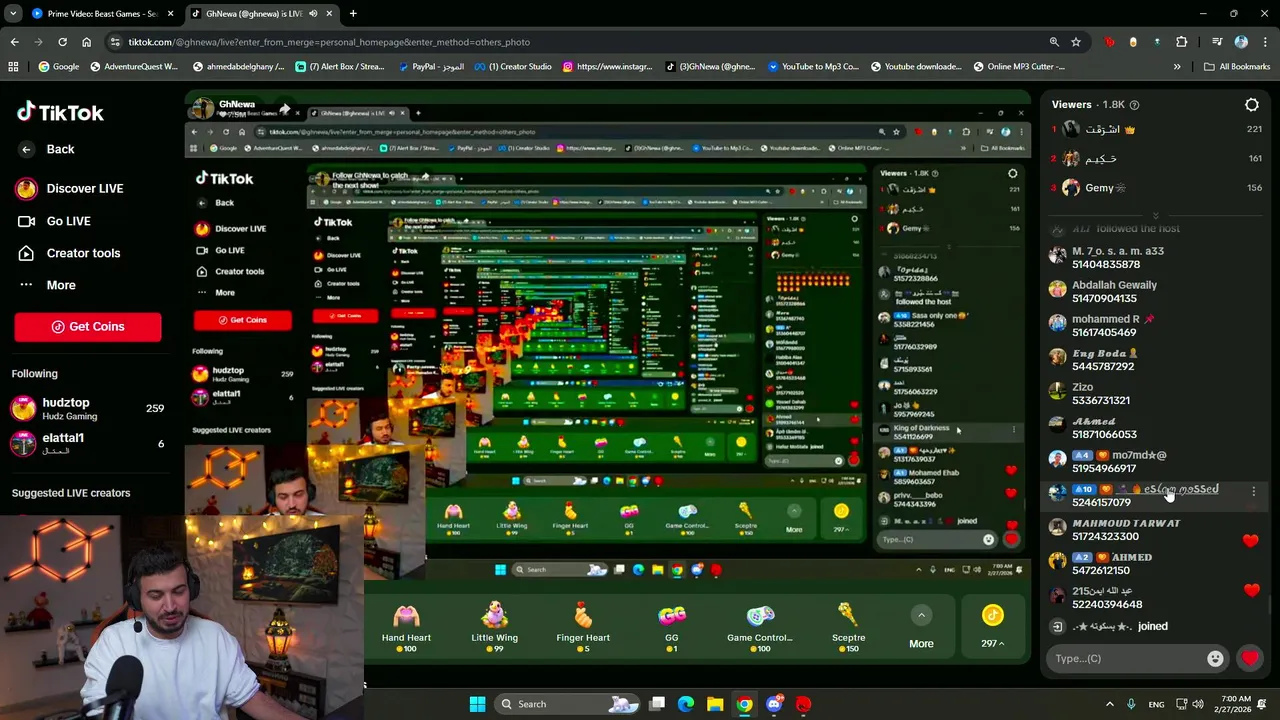Open elattal1 following channel

tap(87, 443)
